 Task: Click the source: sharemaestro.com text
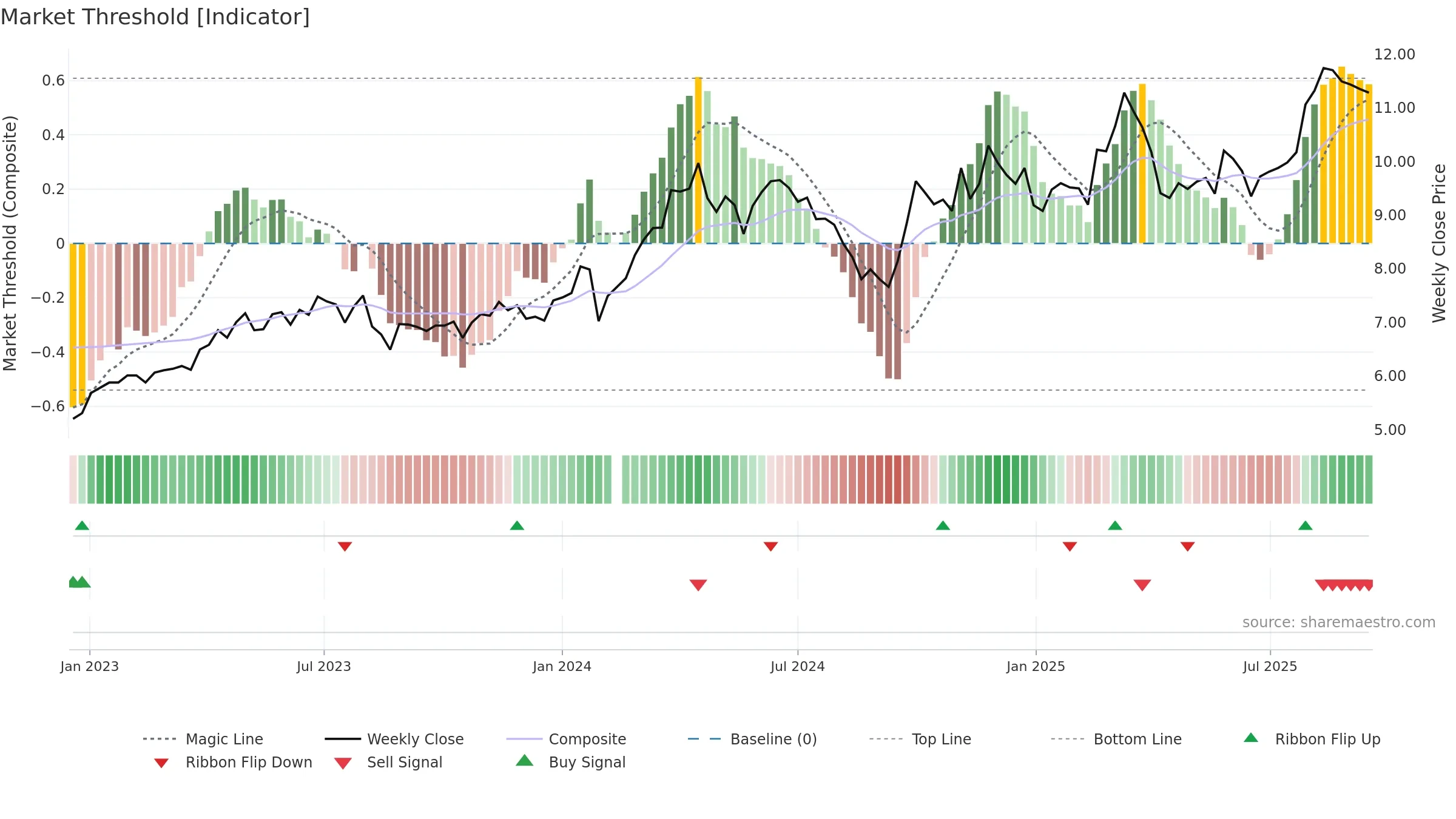click(x=1339, y=622)
